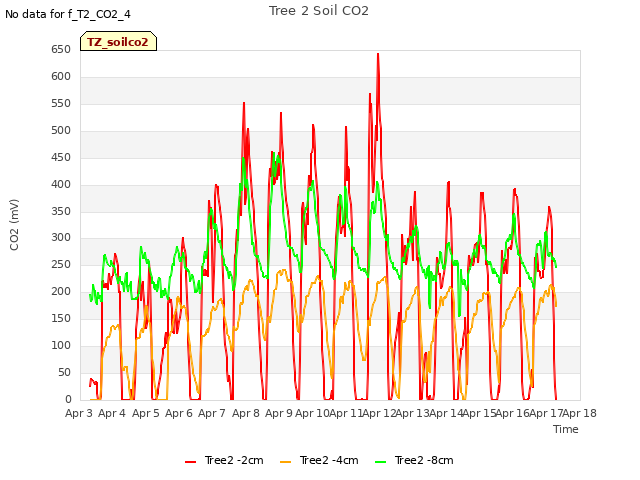Click the 250 y-axis tick label
This screenshot has height=480, width=640.
pyautogui.click(x=61, y=264)
